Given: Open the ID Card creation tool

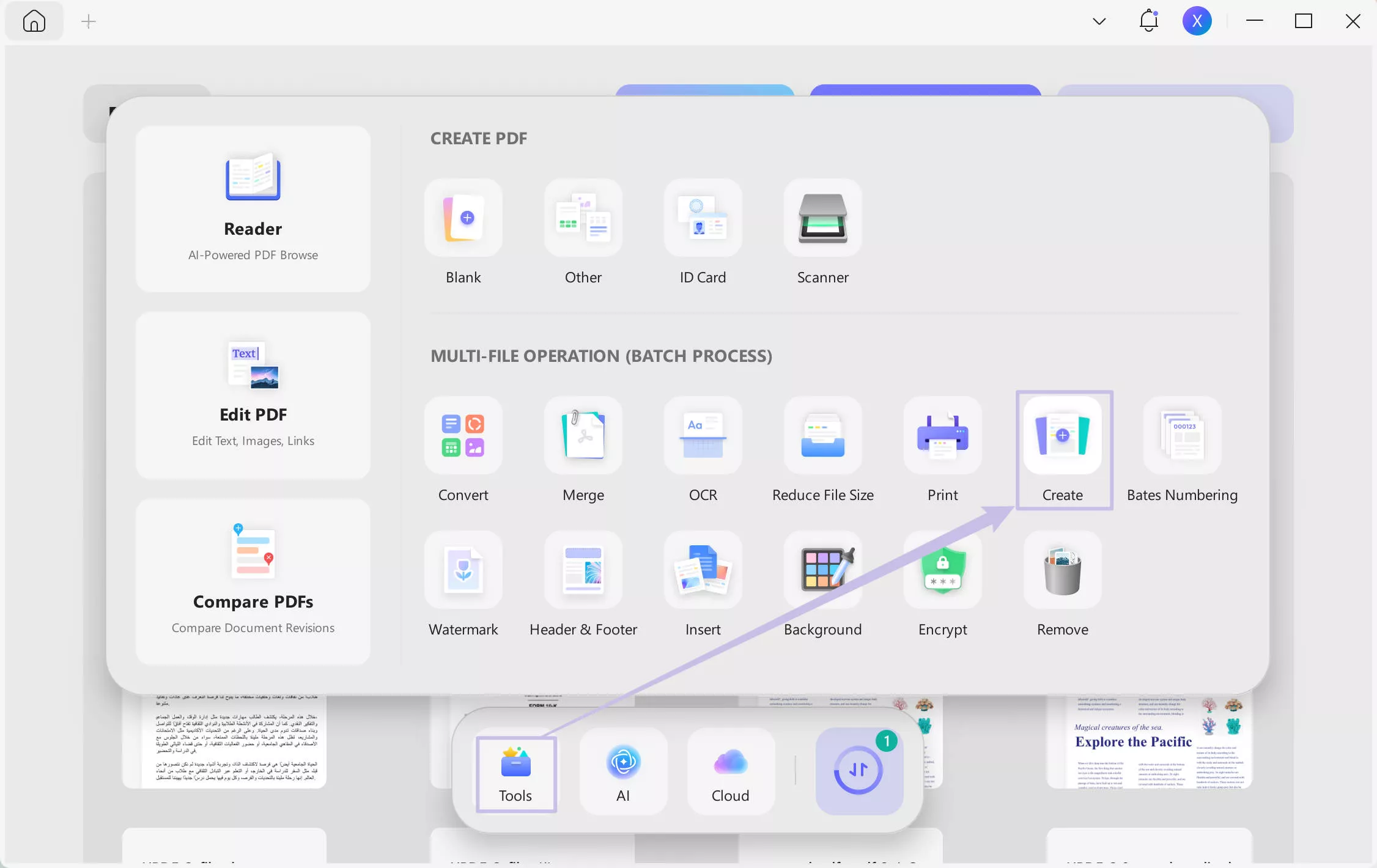Looking at the screenshot, I should coord(702,232).
